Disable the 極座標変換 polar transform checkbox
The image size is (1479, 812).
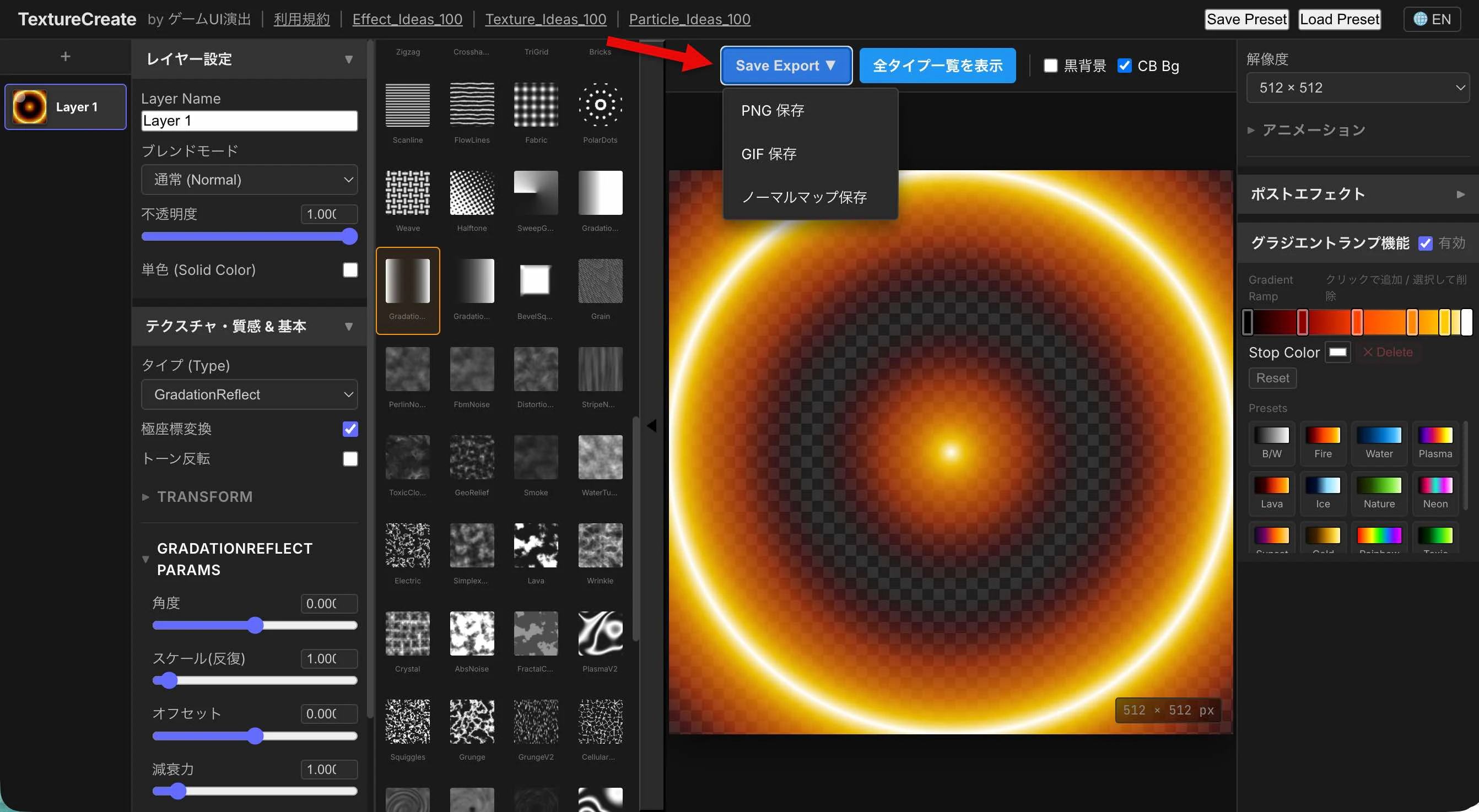(350, 429)
